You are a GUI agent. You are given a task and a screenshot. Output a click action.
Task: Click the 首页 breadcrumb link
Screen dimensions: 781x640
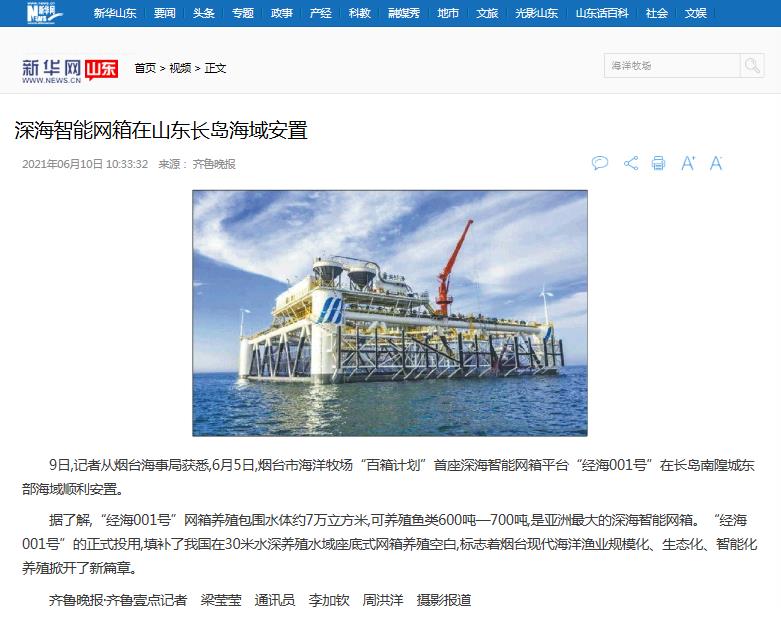click(x=145, y=68)
